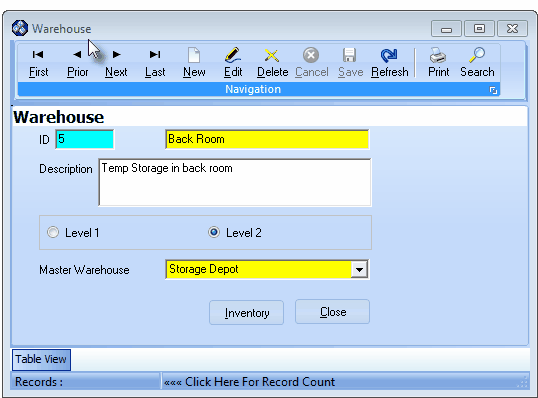Click the Save floppy disk icon
Image resolution: width=538 pixels, height=398 pixels.
[x=349, y=55]
